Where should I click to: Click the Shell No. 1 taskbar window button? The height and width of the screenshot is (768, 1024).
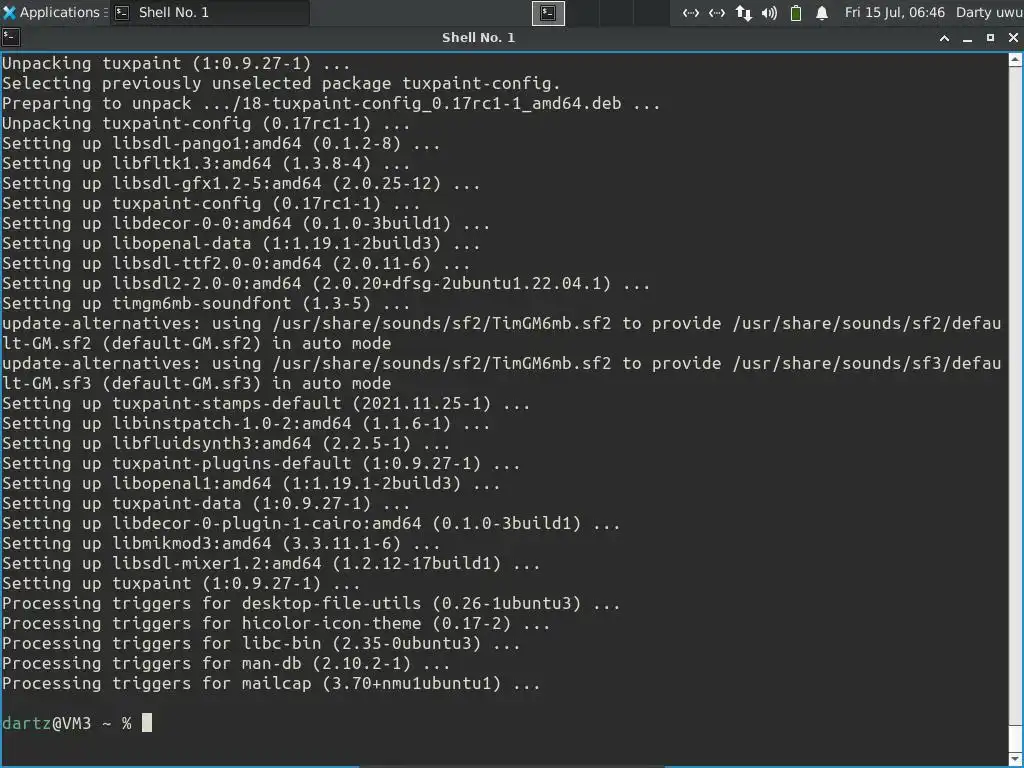[210, 12]
